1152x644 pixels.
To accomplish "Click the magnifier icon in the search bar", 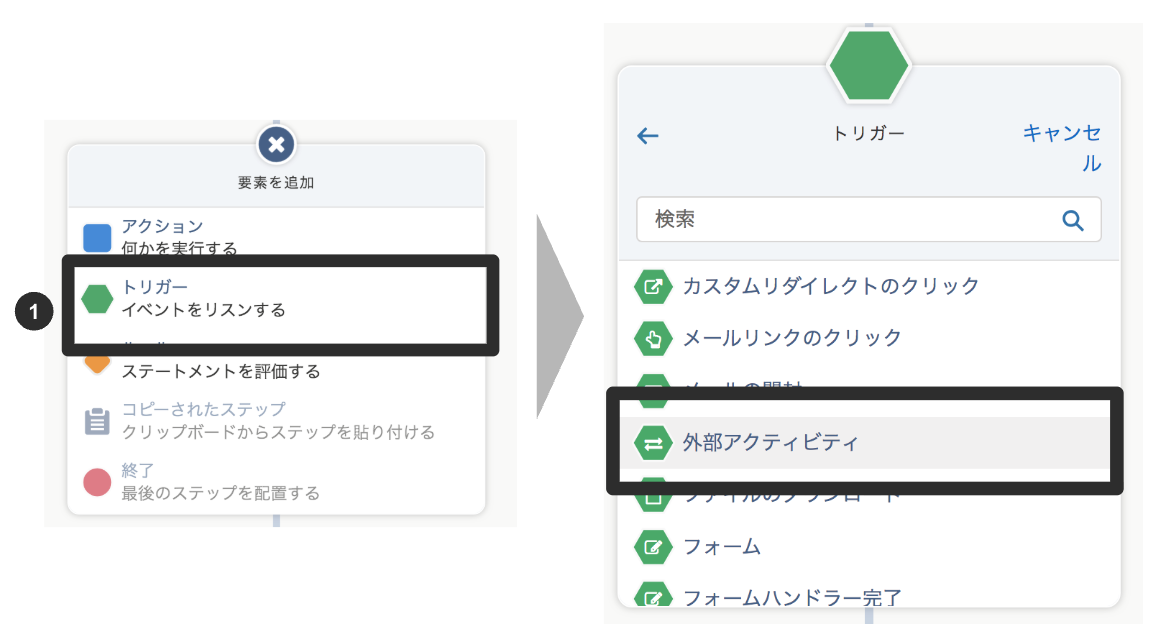I will coord(1074,219).
